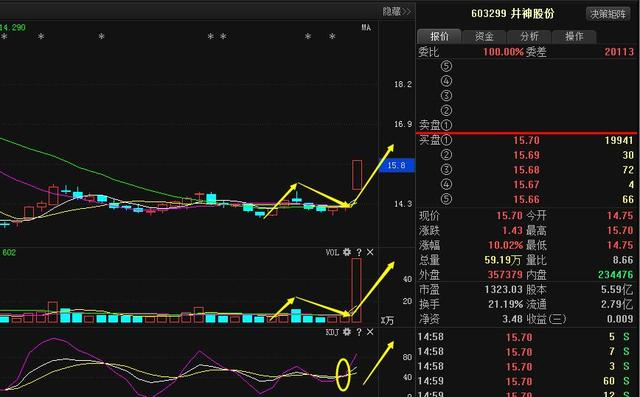Image resolution: width=640 pixels, height=397 pixels.
Task: Open VOL indicator settings gear
Action: (x=347, y=252)
